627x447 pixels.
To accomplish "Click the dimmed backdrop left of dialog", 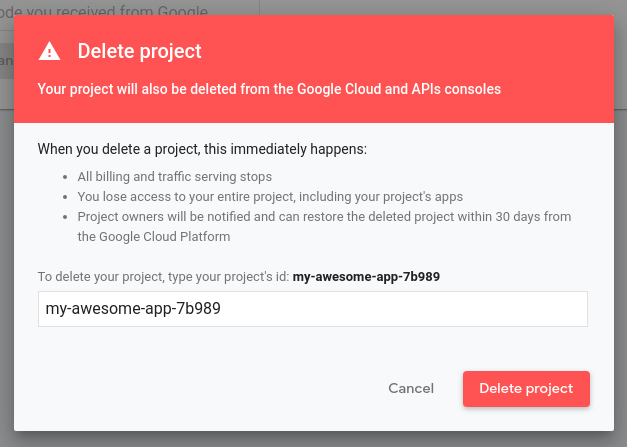I will point(6,250).
